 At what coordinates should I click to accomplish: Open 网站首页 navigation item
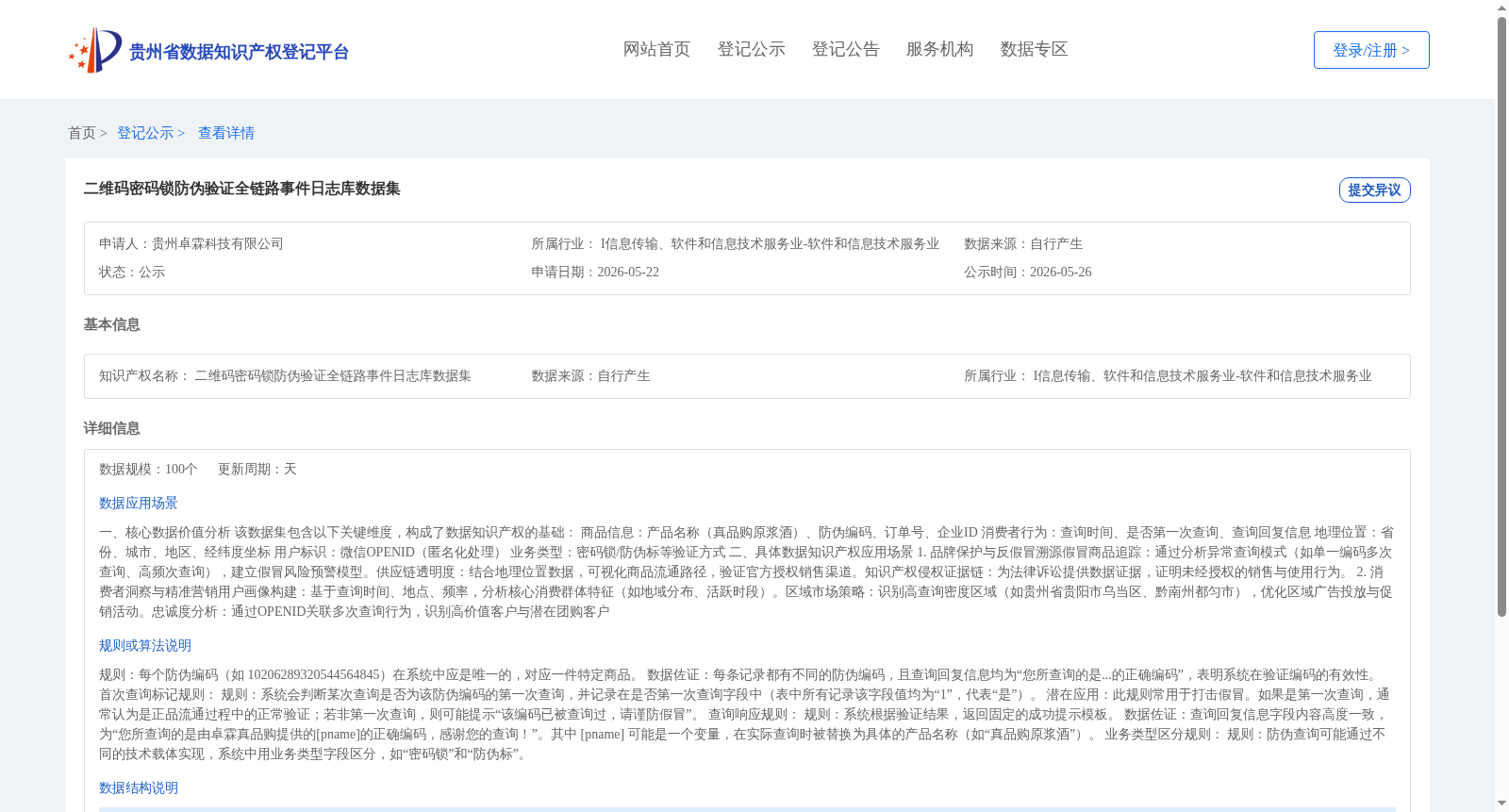point(656,49)
